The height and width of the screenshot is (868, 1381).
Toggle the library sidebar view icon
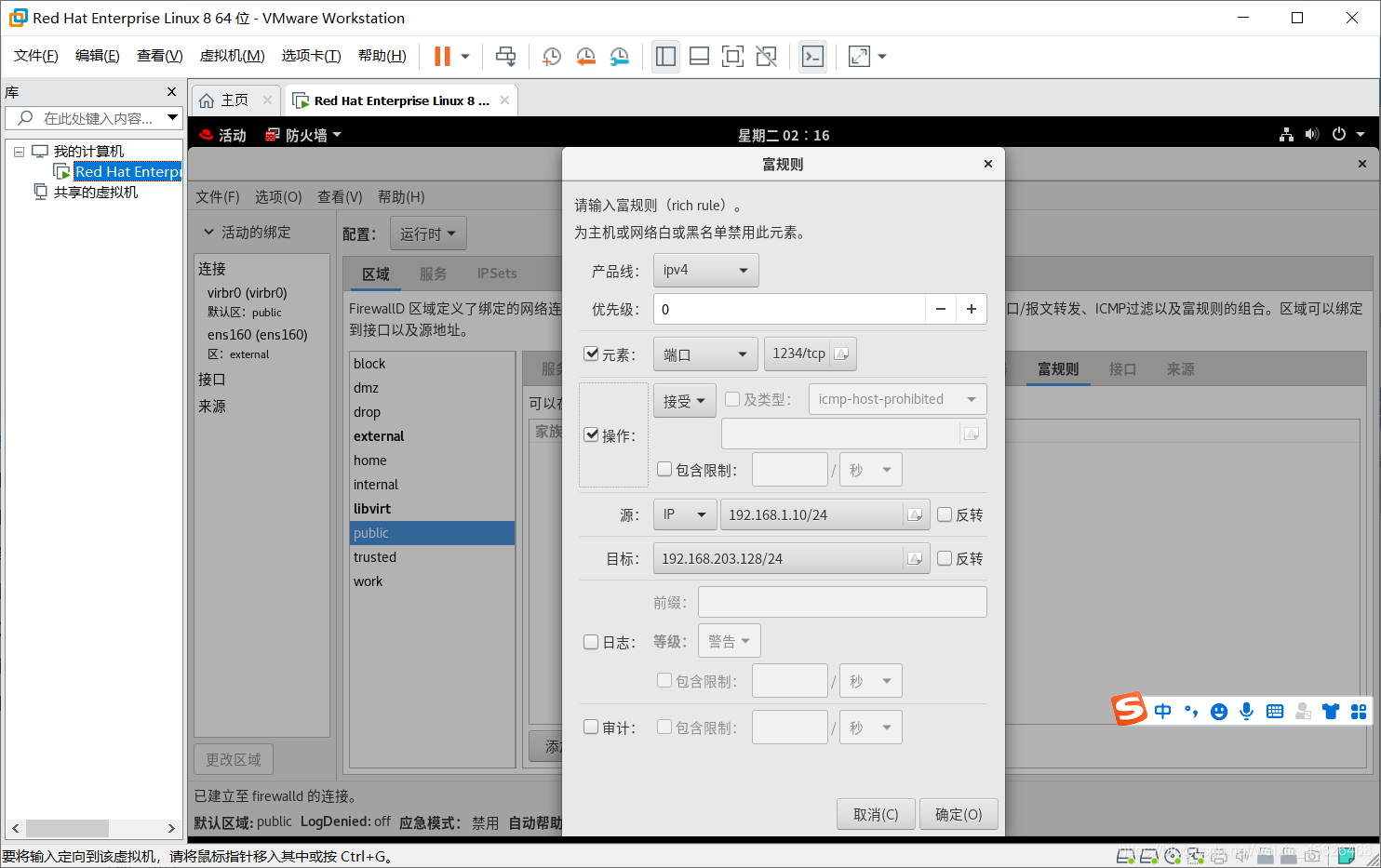(x=665, y=57)
